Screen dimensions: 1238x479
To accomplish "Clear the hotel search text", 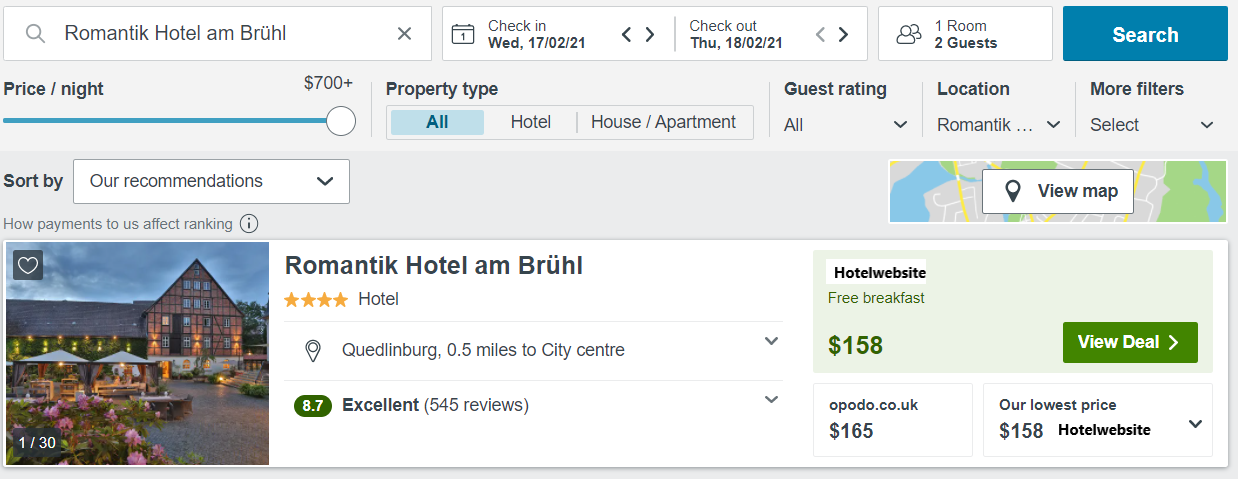I will (x=404, y=34).
